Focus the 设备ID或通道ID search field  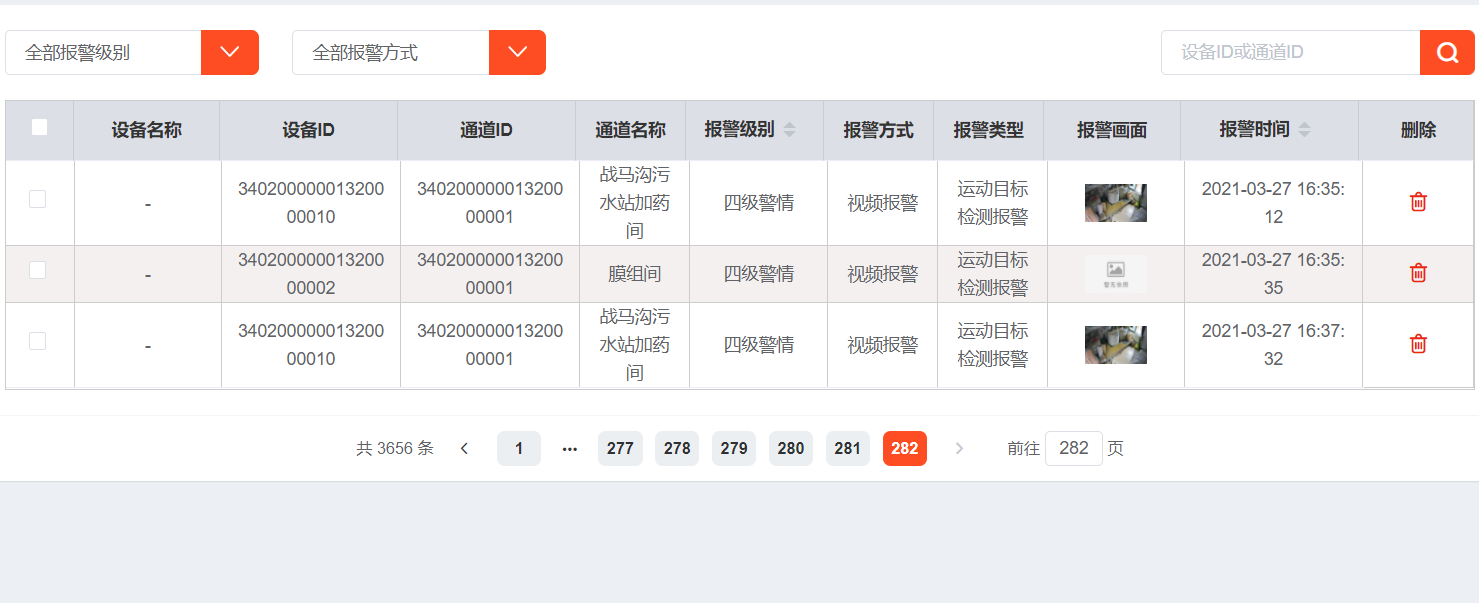1290,52
